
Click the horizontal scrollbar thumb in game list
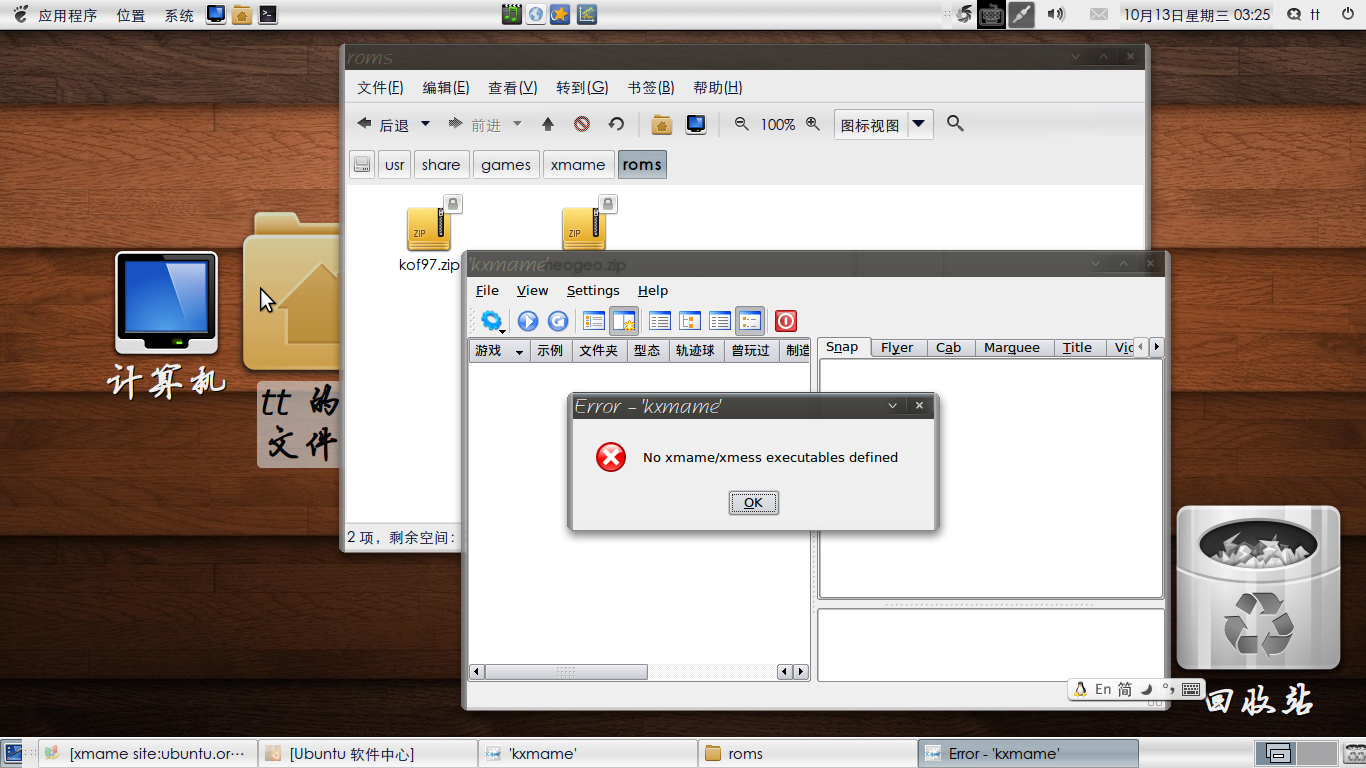coord(566,672)
